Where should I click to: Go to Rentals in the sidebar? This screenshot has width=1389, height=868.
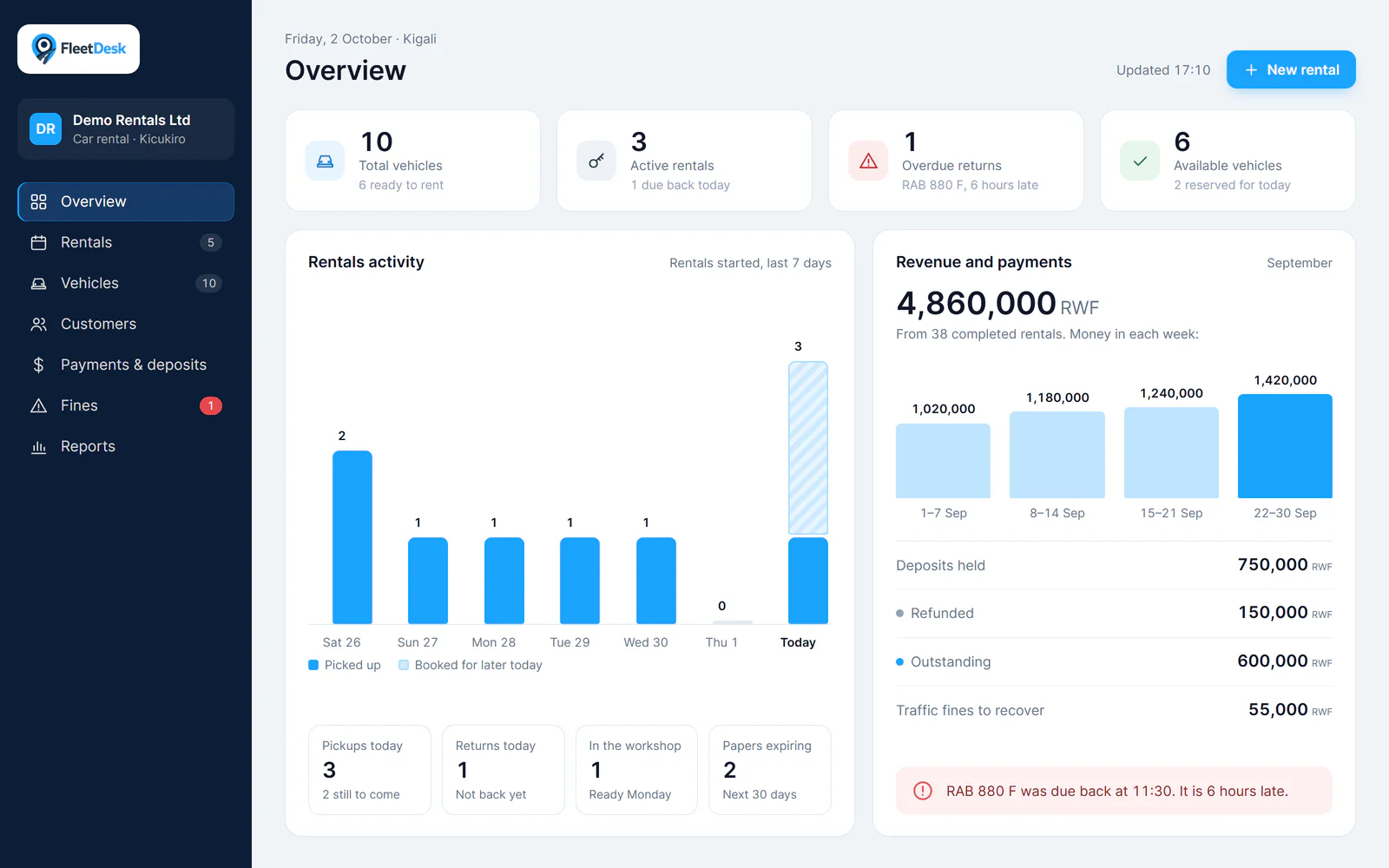coord(126,242)
